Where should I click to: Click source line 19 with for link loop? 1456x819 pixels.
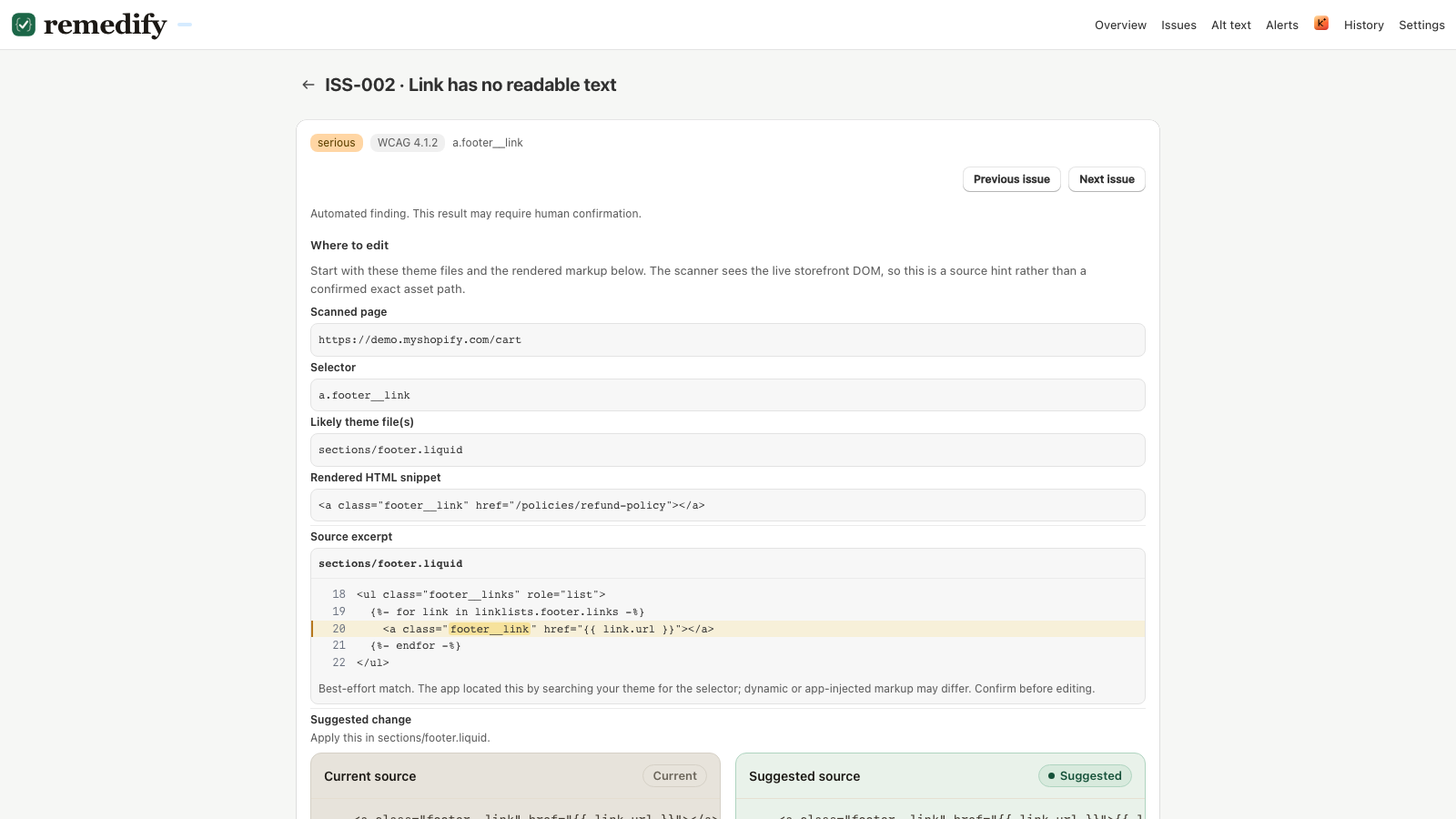pyautogui.click(x=728, y=612)
